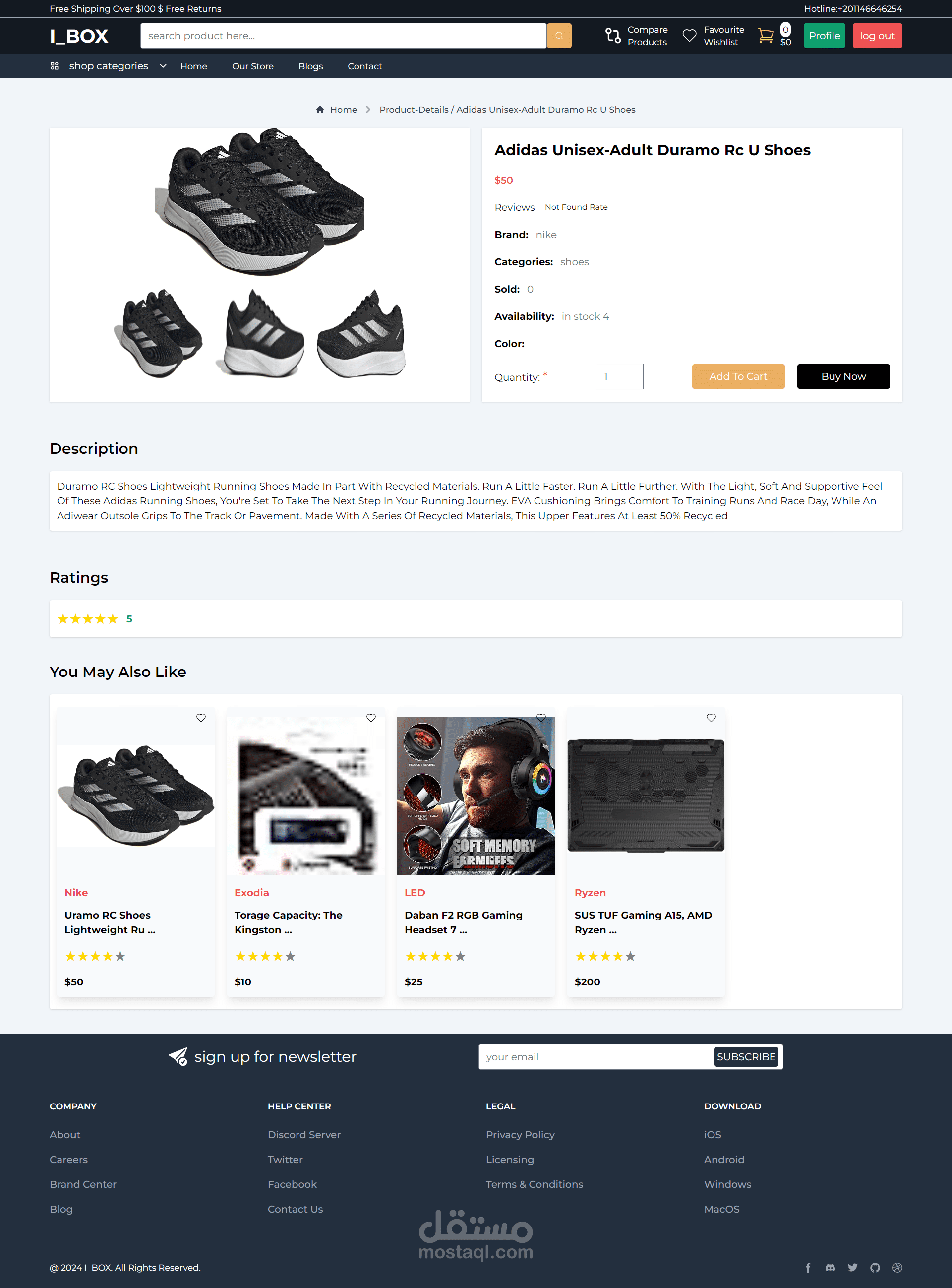Toggle wishlist heart on Uramo RC Shoes card
This screenshot has height=1288, width=952.
click(200, 718)
